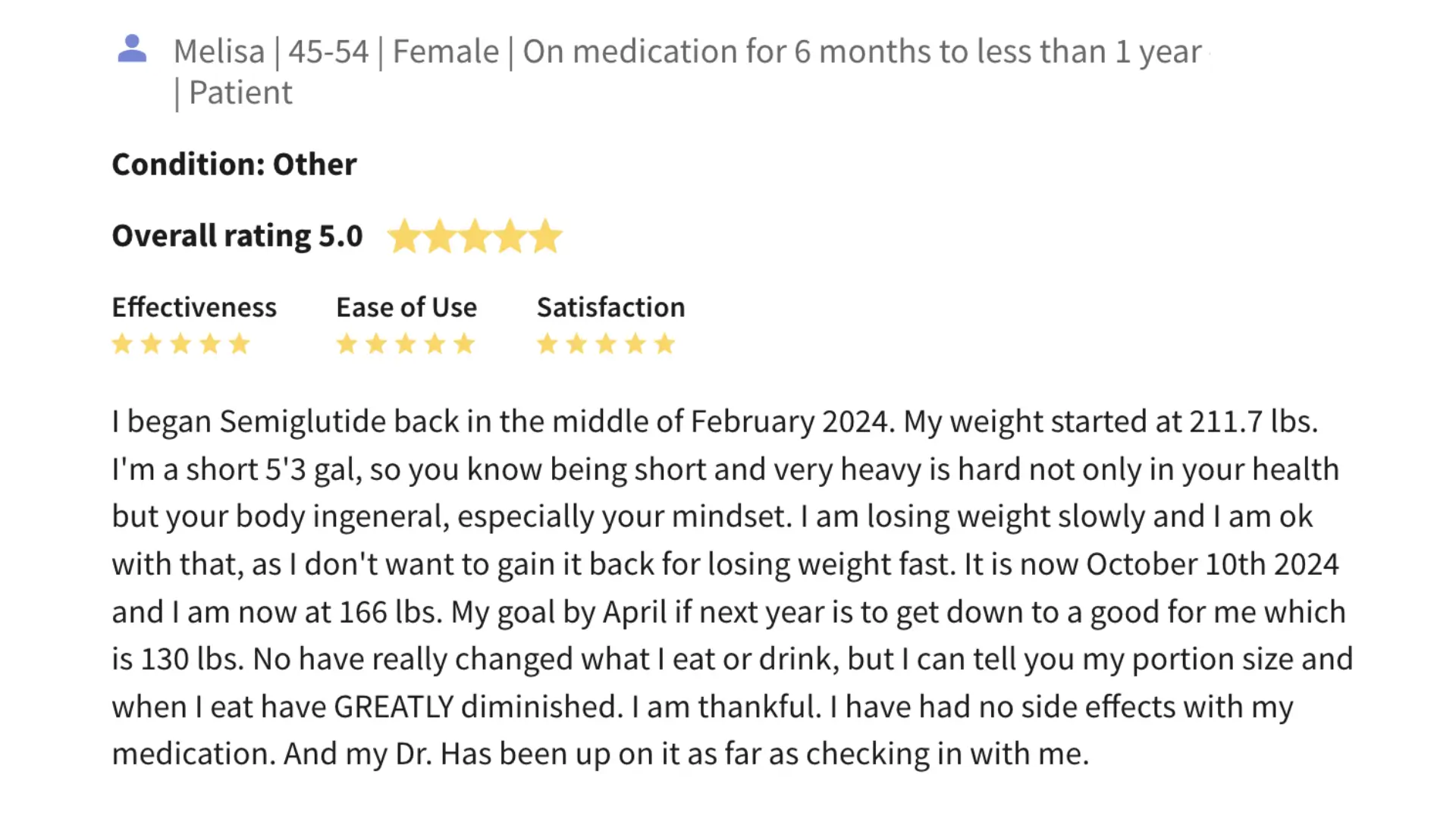Image resolution: width=1456 pixels, height=819 pixels.
Task: Click the Patient label under reviewer info
Action: [240, 93]
